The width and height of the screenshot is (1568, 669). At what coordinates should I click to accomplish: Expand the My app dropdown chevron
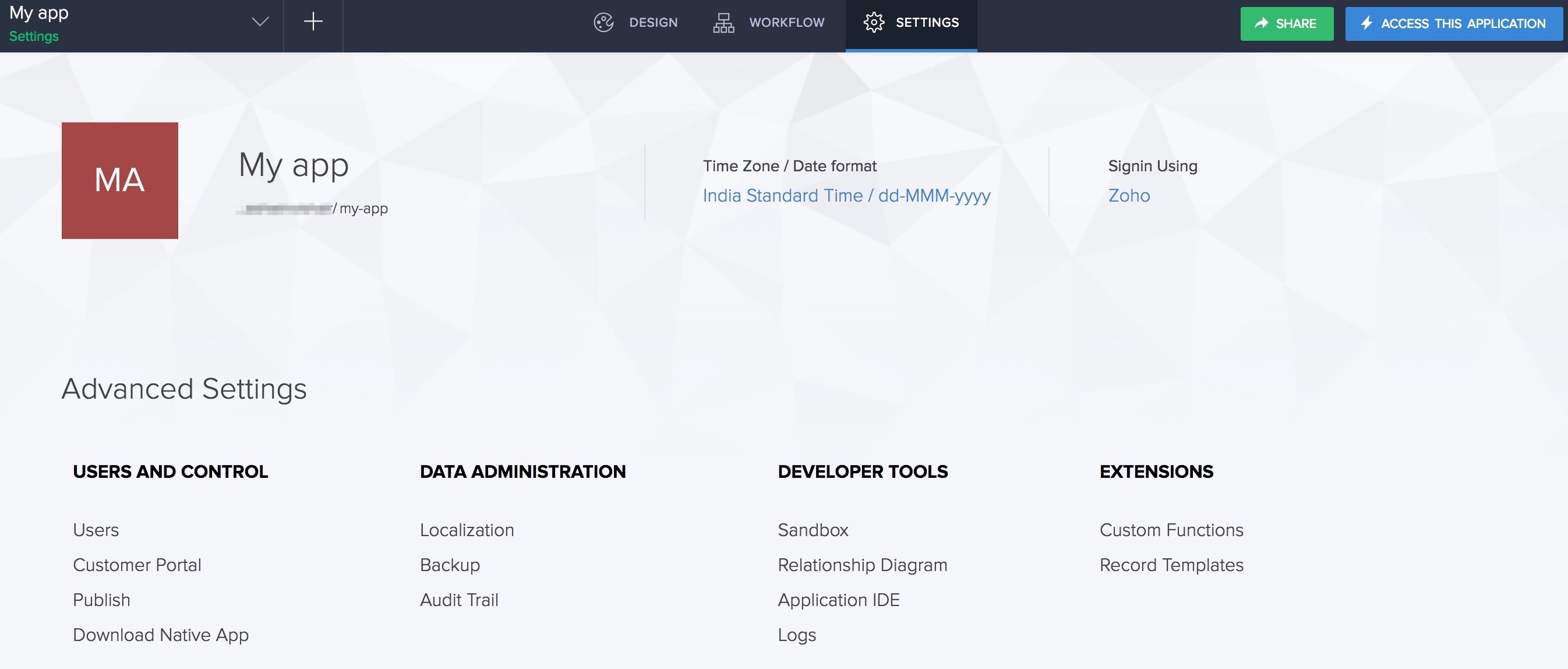click(x=260, y=22)
